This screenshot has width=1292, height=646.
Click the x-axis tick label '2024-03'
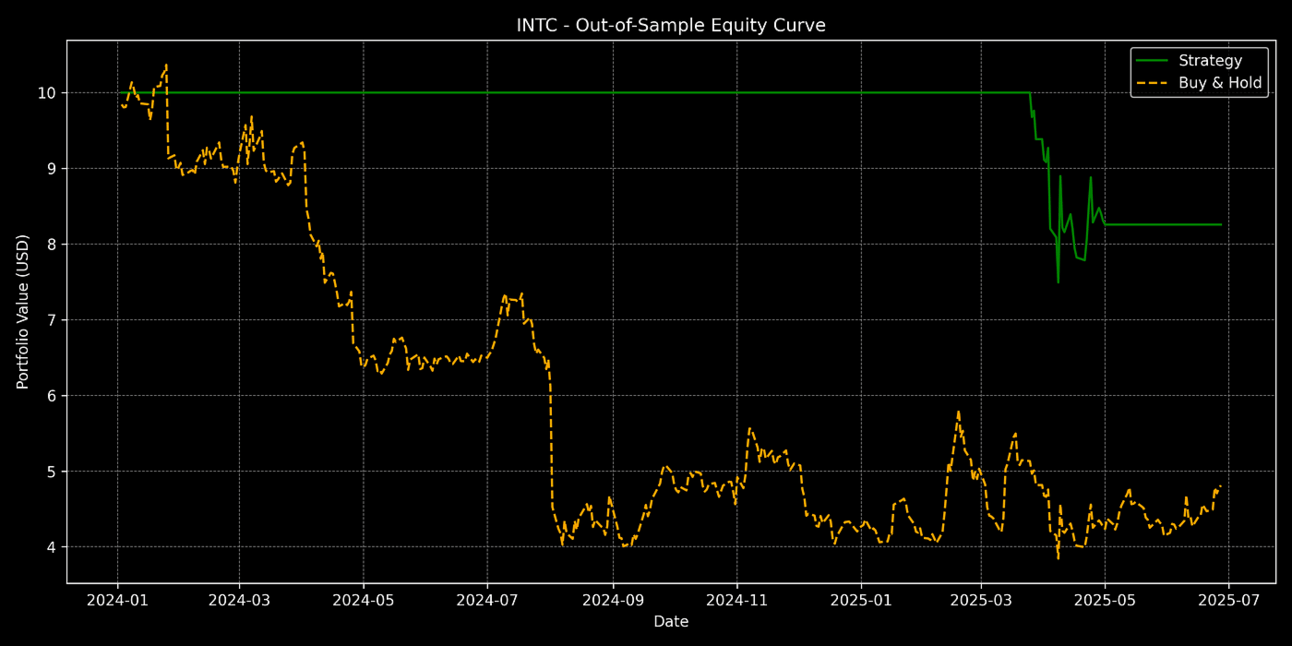[239, 600]
